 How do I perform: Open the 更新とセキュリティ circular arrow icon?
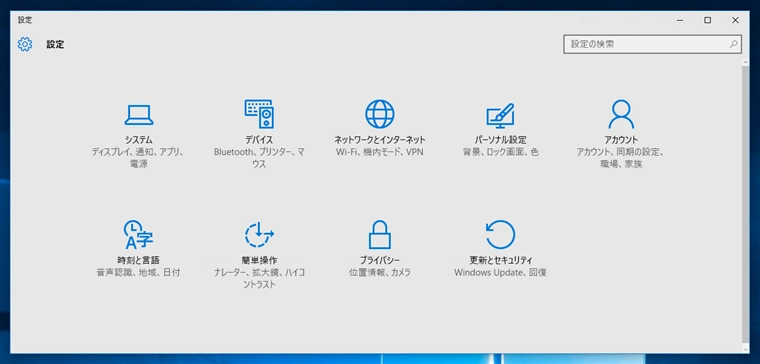tap(500, 235)
